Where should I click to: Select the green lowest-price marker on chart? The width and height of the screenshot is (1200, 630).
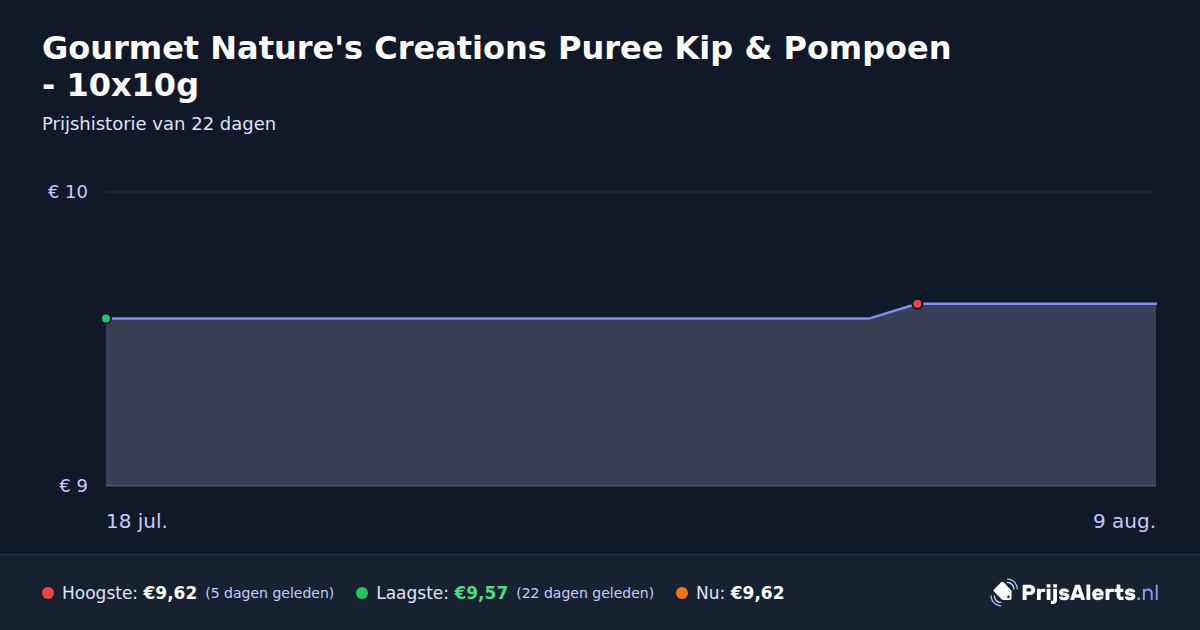pos(106,318)
